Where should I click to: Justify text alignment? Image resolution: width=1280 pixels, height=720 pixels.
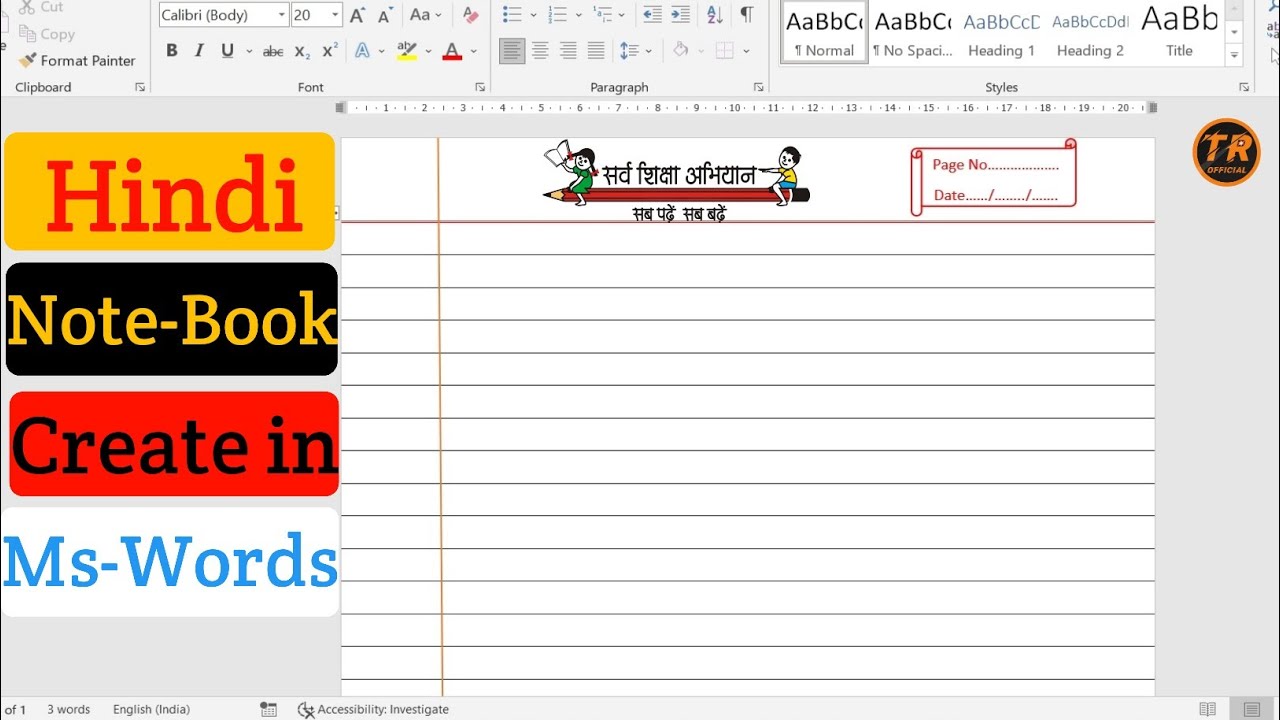click(x=596, y=51)
